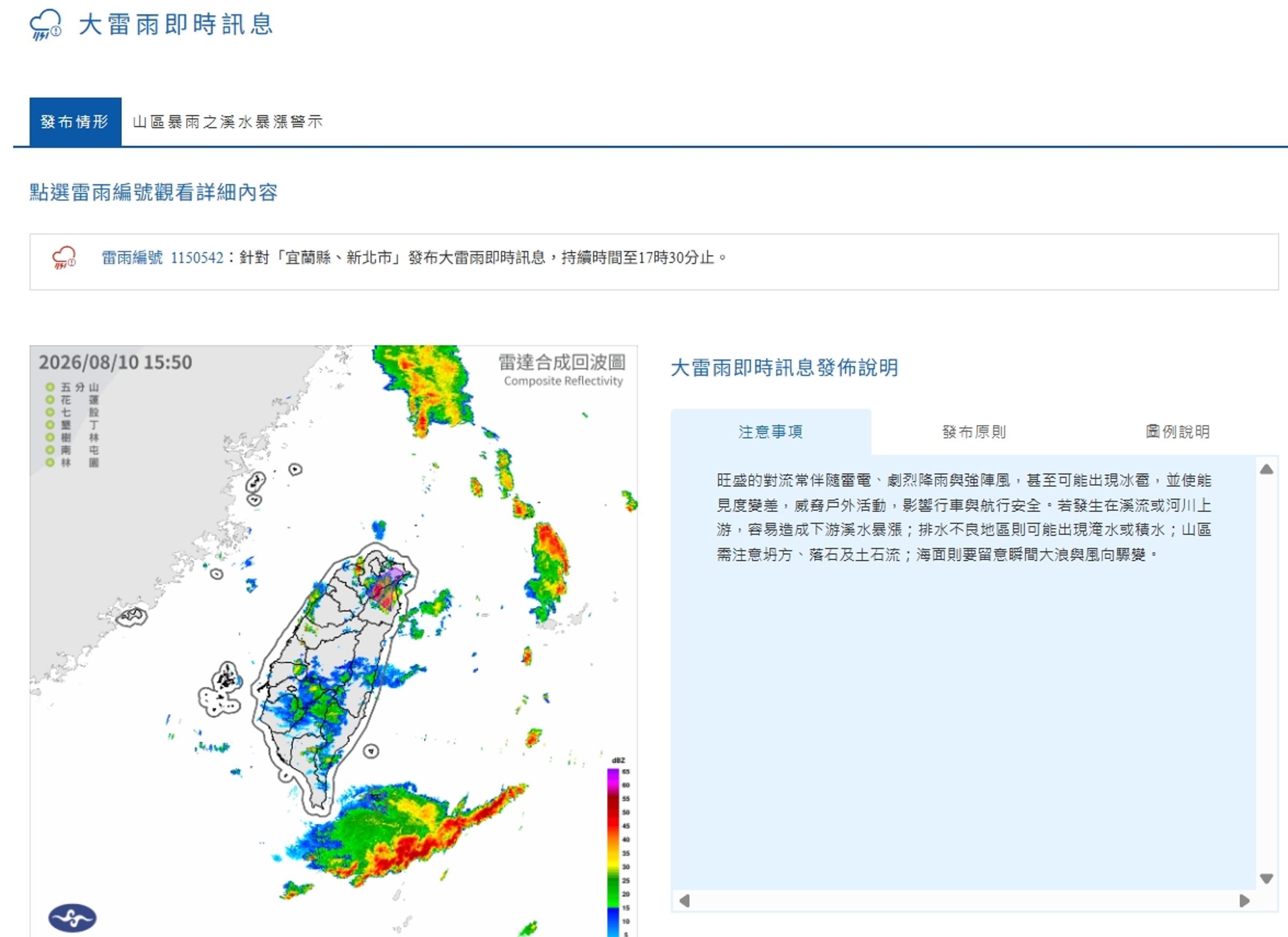
Task: Click the 大雷雨即時訊息 page title
Action: (x=176, y=25)
